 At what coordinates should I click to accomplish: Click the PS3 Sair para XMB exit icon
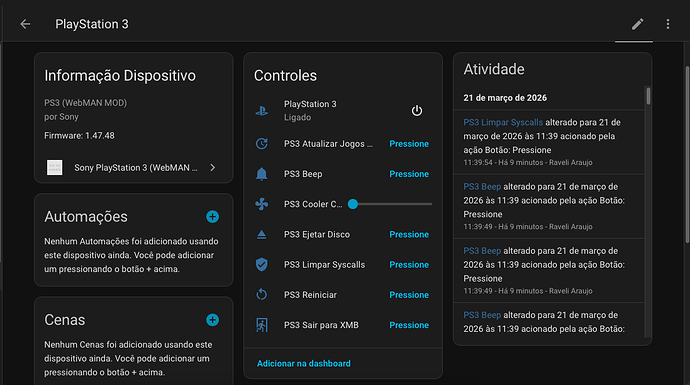(x=261, y=325)
